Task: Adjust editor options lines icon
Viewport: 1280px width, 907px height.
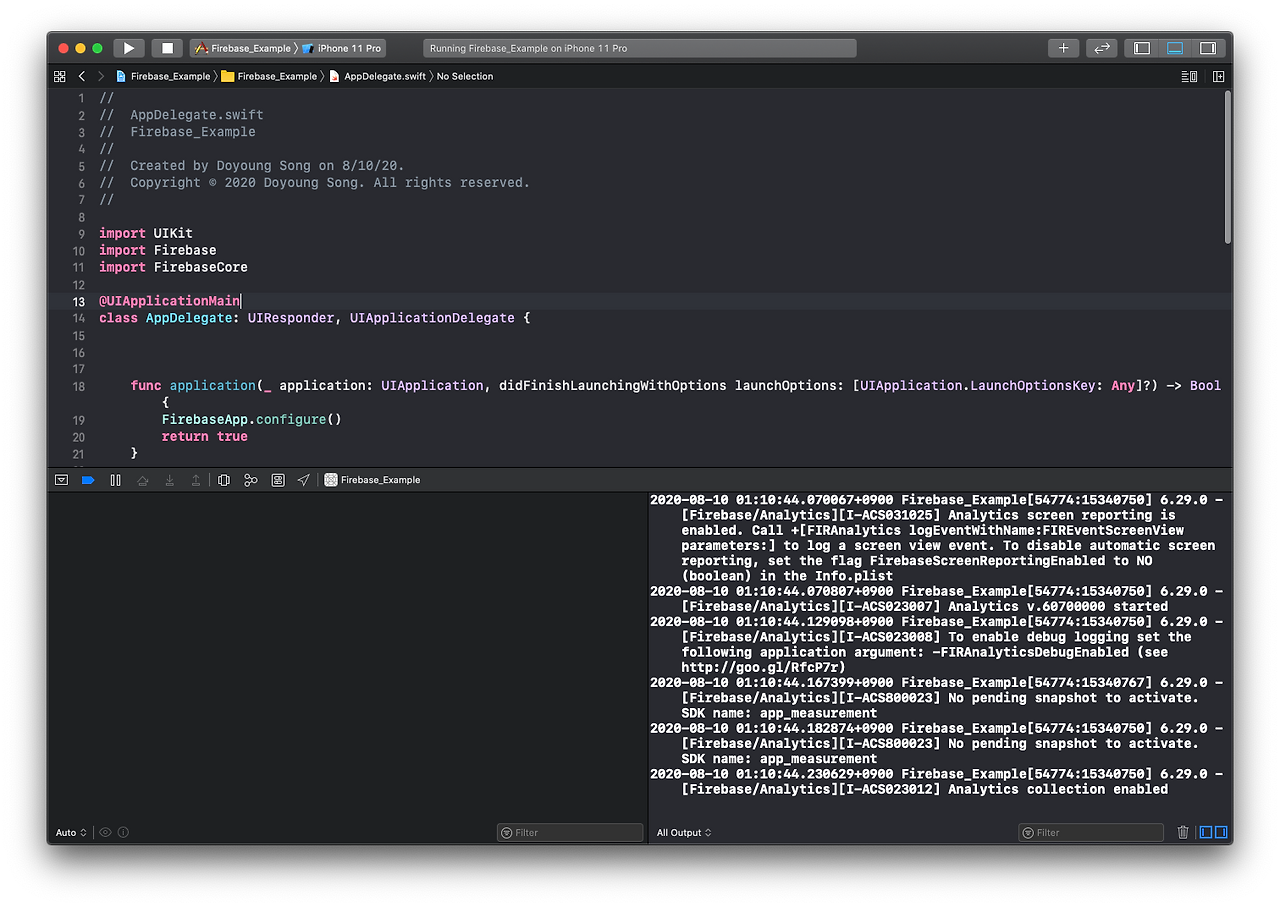Action: coord(1189,76)
